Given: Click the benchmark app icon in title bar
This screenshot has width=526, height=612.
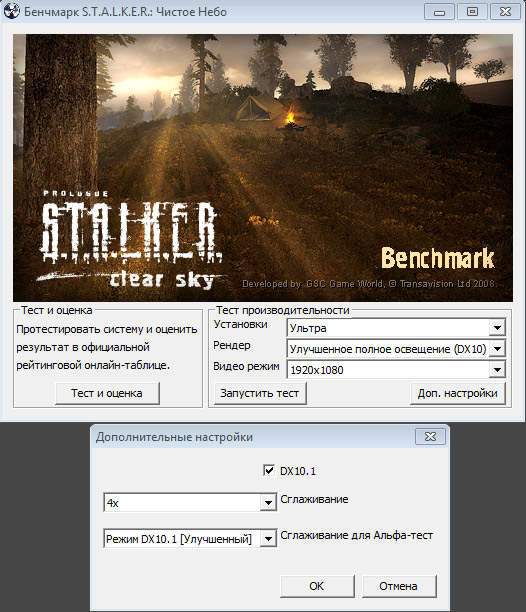Looking at the screenshot, I should click(11, 11).
